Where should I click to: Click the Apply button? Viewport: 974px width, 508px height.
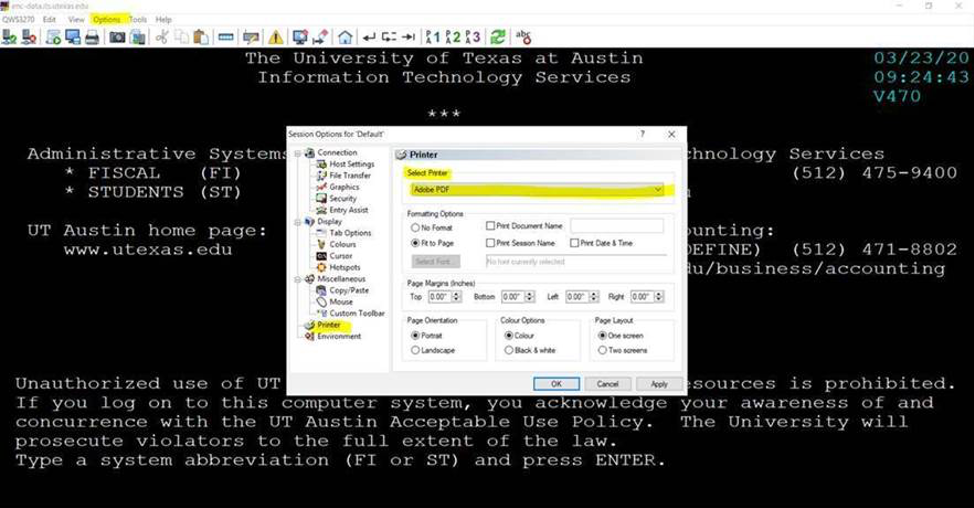click(658, 384)
